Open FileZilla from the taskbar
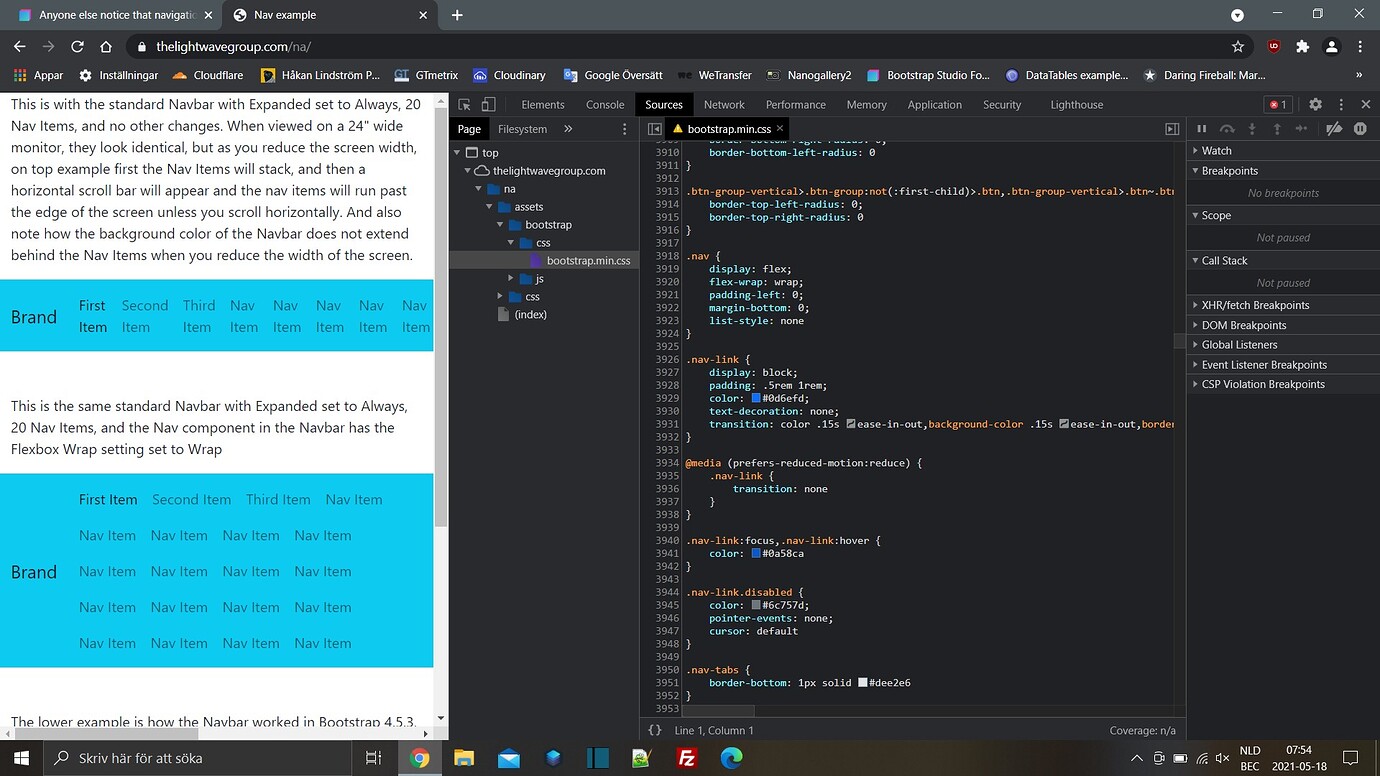Screen dimensions: 1380x776 pos(686,758)
